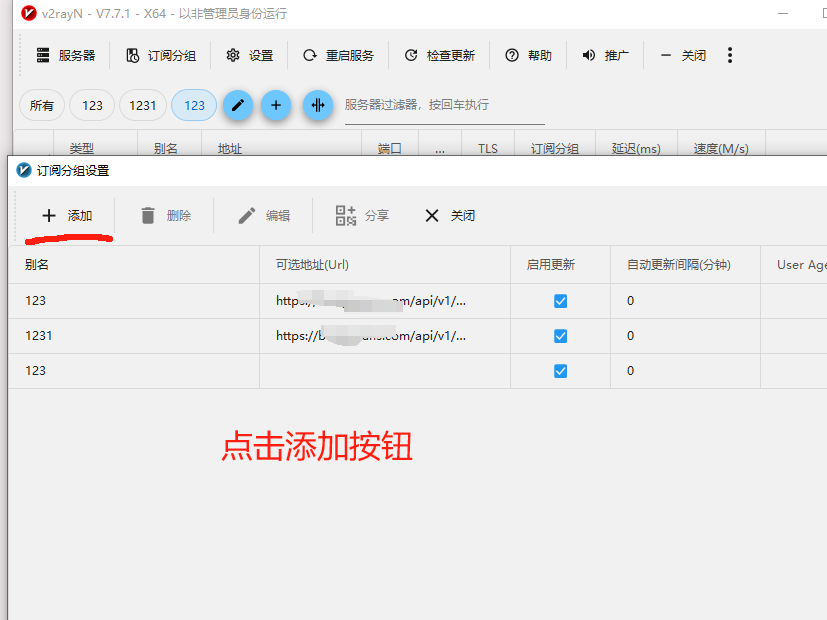The height and width of the screenshot is (620, 827).
Task: Click the blue round pencil edit icon
Action: click(238, 105)
